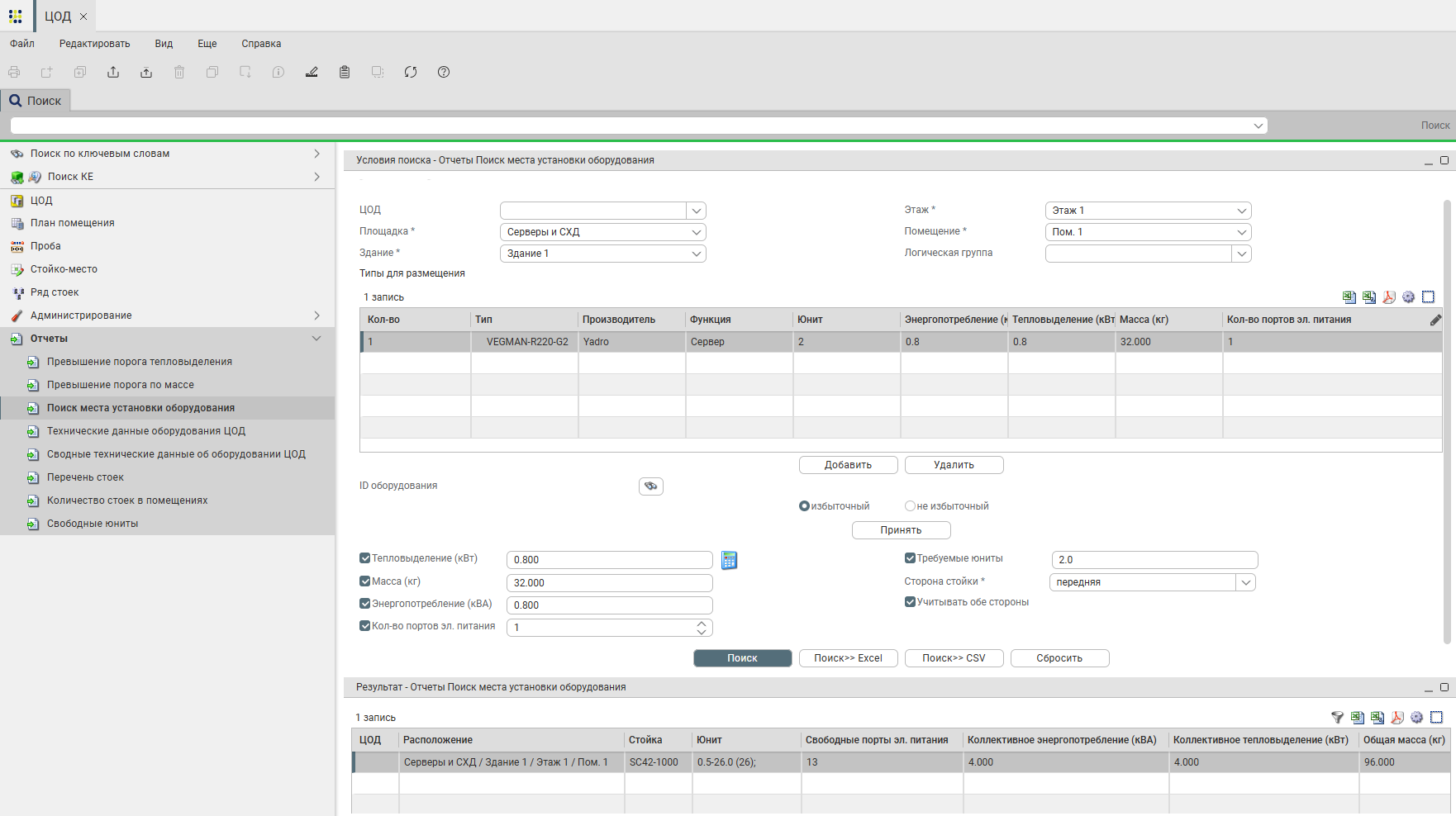The width and height of the screenshot is (1456, 816).
Task: Open the help question mark icon
Action: tap(444, 73)
